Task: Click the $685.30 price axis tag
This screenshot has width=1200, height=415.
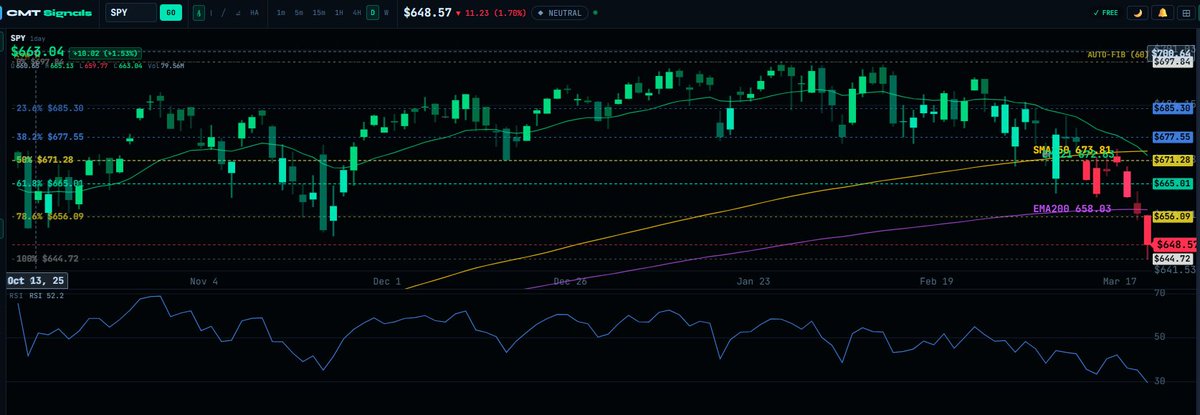Action: pyautogui.click(x=1174, y=108)
